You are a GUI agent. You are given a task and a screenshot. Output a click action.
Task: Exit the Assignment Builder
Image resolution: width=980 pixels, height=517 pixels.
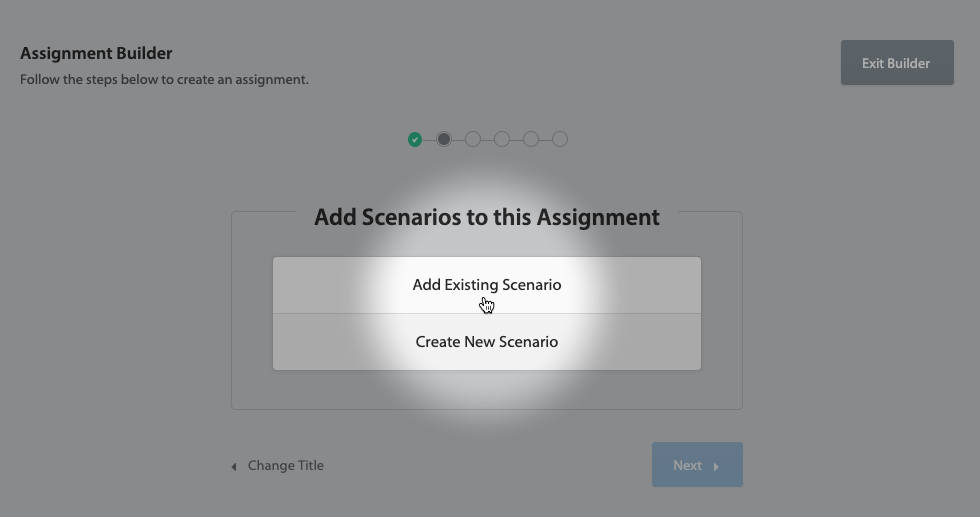[x=896, y=63]
